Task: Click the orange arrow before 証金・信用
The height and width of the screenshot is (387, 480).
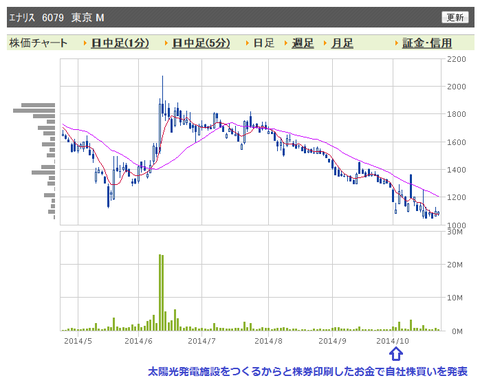Action: (396, 43)
